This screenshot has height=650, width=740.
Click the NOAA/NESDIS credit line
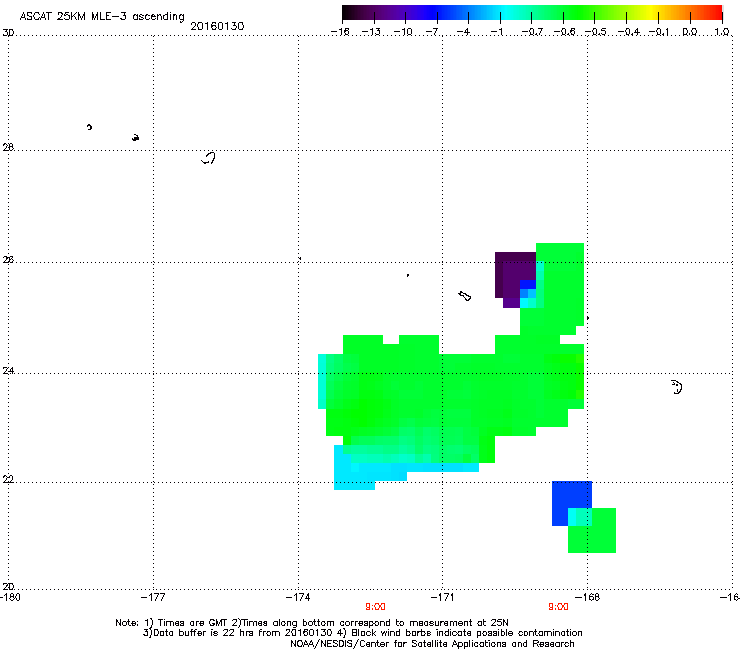pos(432,644)
